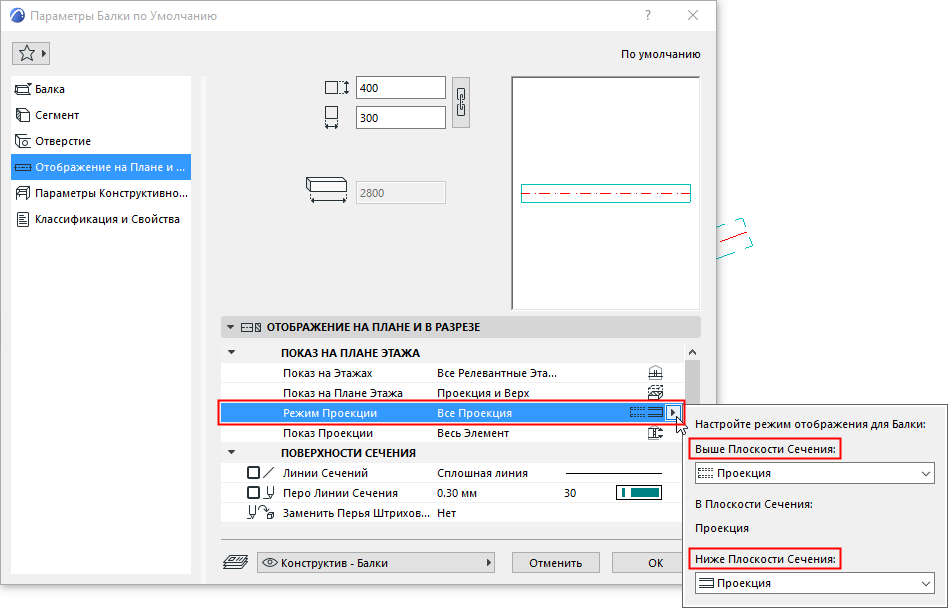Click the Отменить button
The height and width of the screenshot is (609, 949).
556,563
